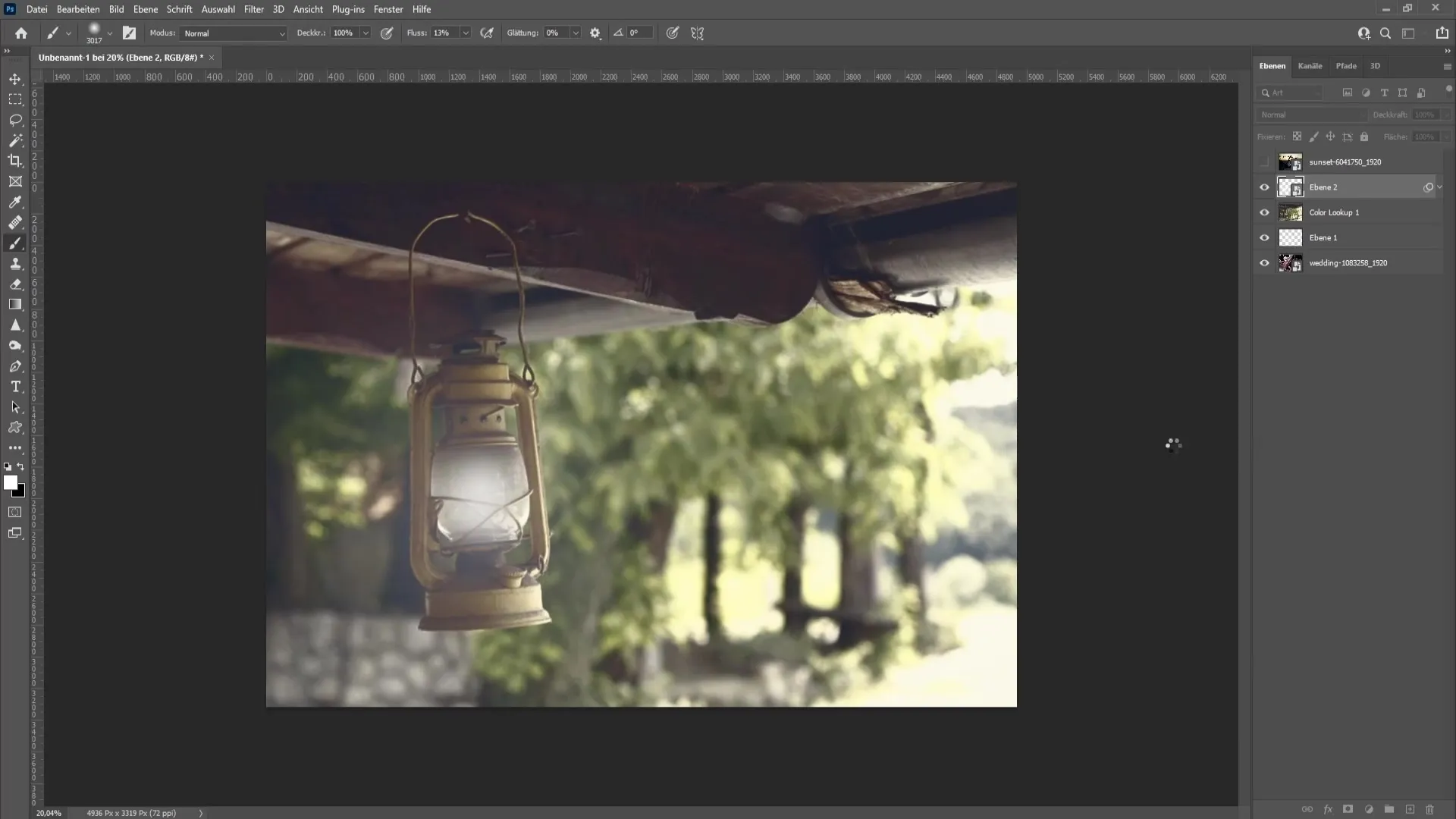The width and height of the screenshot is (1456, 819).
Task: Select the Move tool
Action: (x=15, y=78)
